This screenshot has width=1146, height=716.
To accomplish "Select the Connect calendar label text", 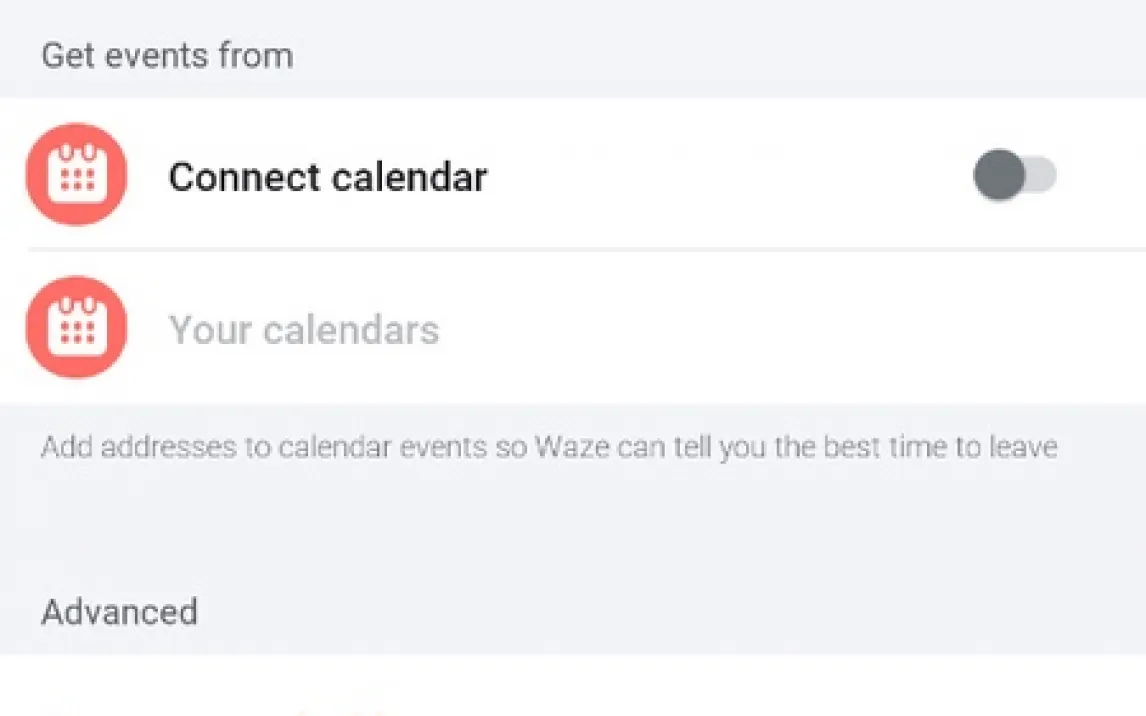I will 327,177.
